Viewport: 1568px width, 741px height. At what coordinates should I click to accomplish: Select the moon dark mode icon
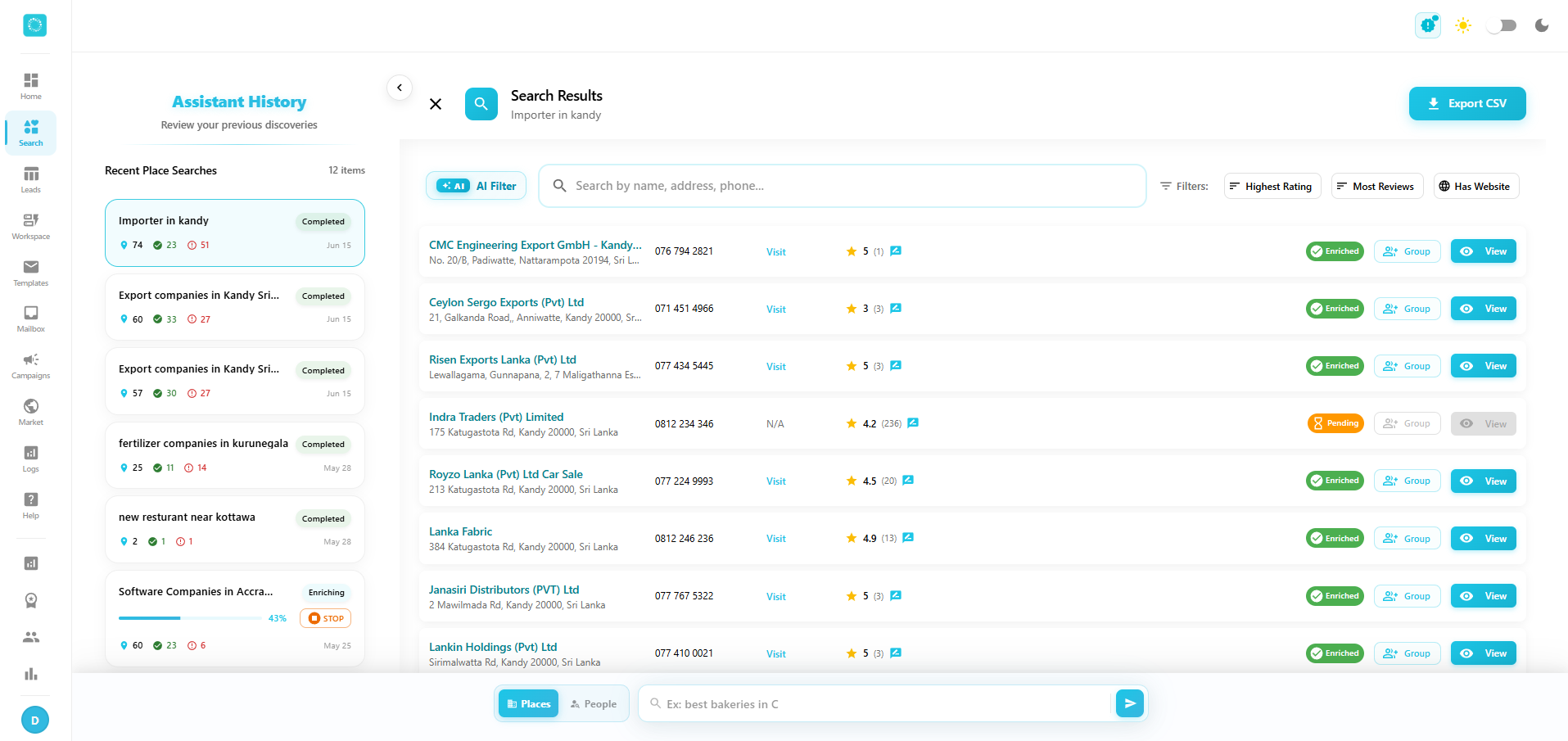click(1542, 25)
